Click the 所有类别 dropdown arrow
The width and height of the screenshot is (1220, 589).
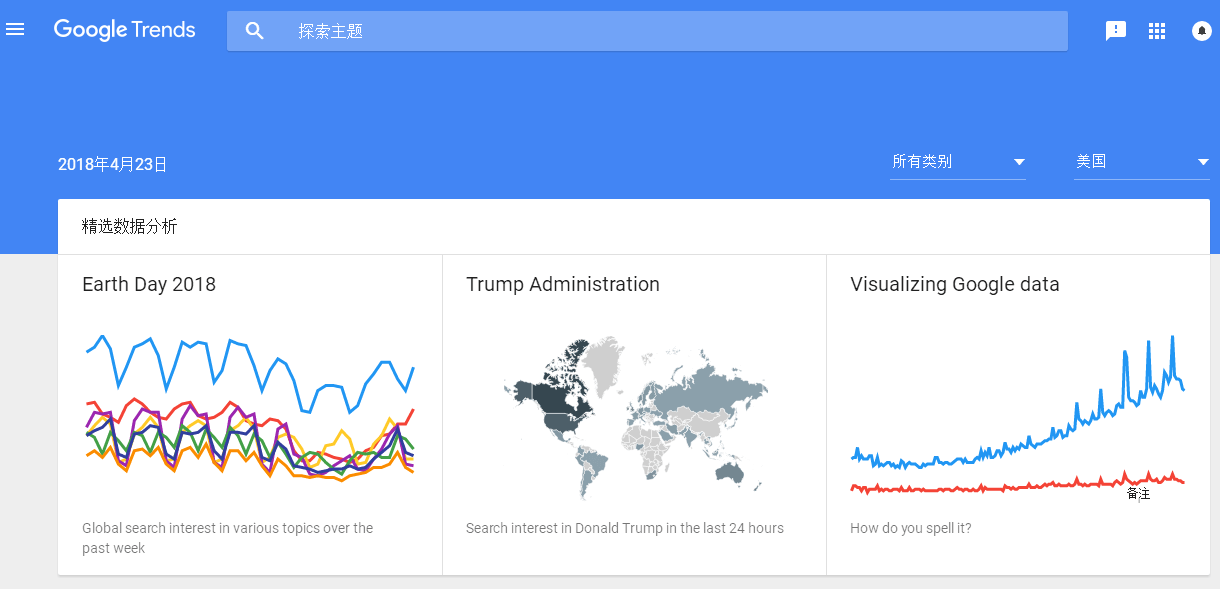1019,163
